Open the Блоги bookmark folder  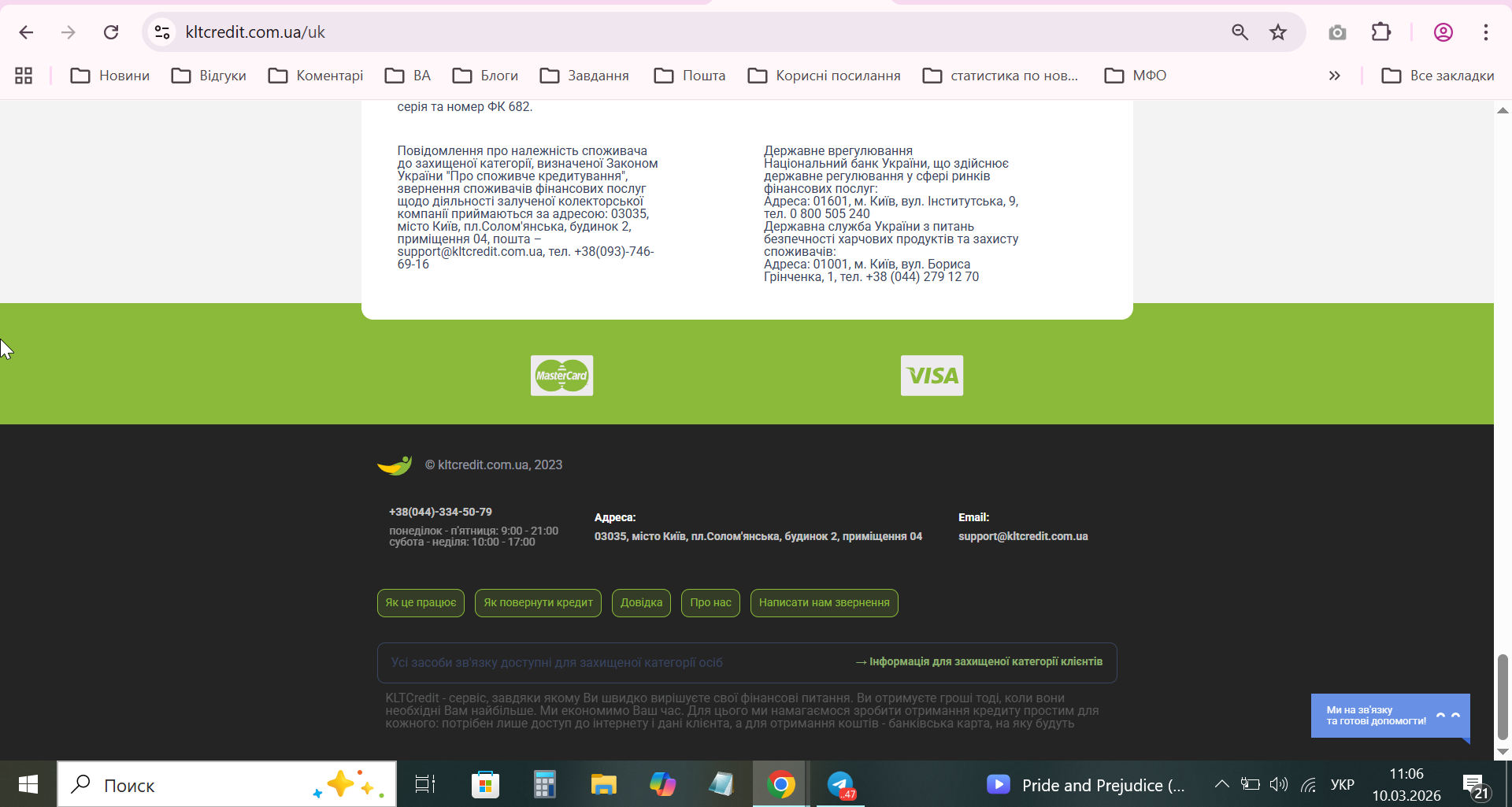pyautogui.click(x=485, y=76)
